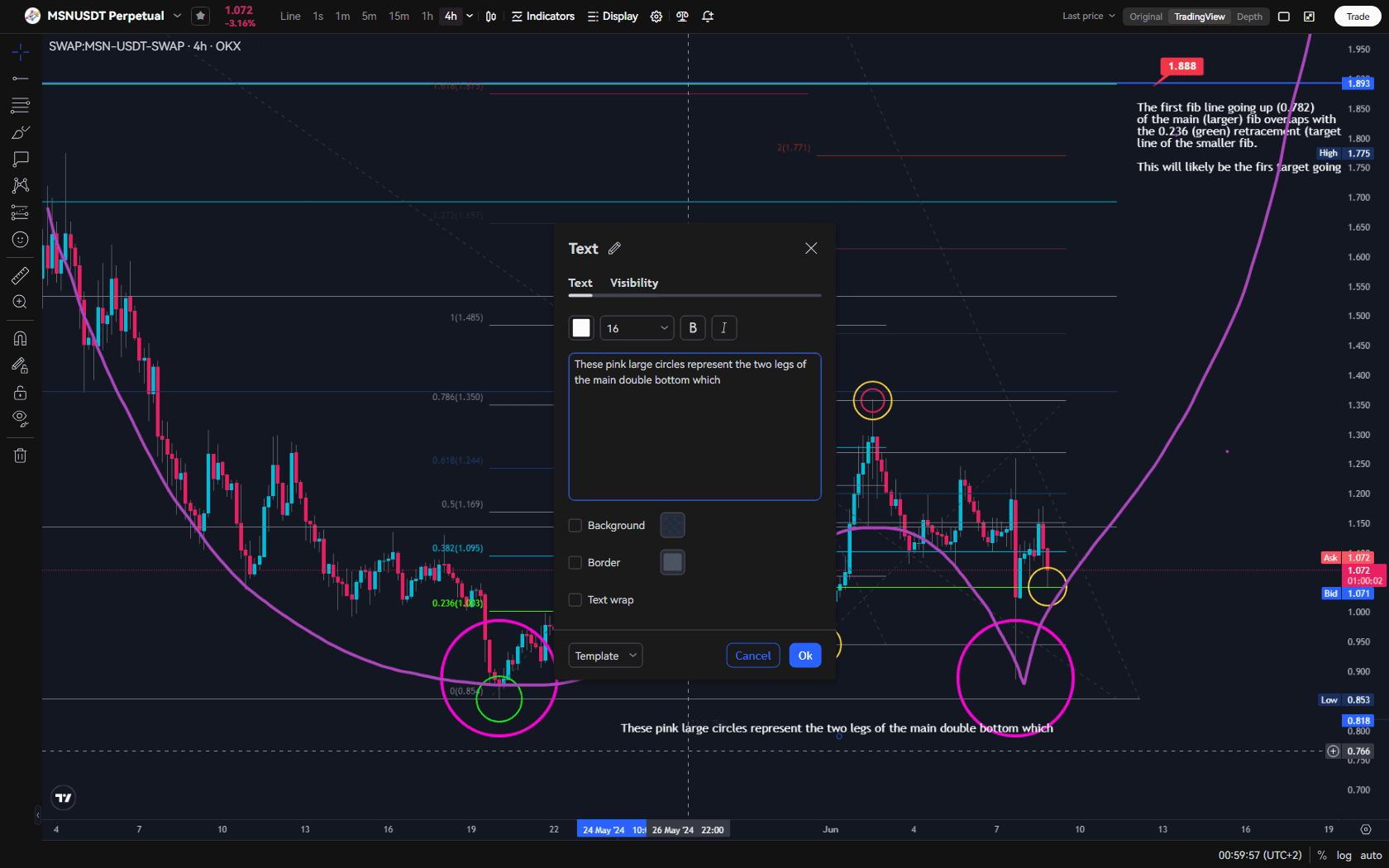This screenshot has height=868, width=1389.
Task: Select the ruler measure tool
Action: click(x=21, y=275)
